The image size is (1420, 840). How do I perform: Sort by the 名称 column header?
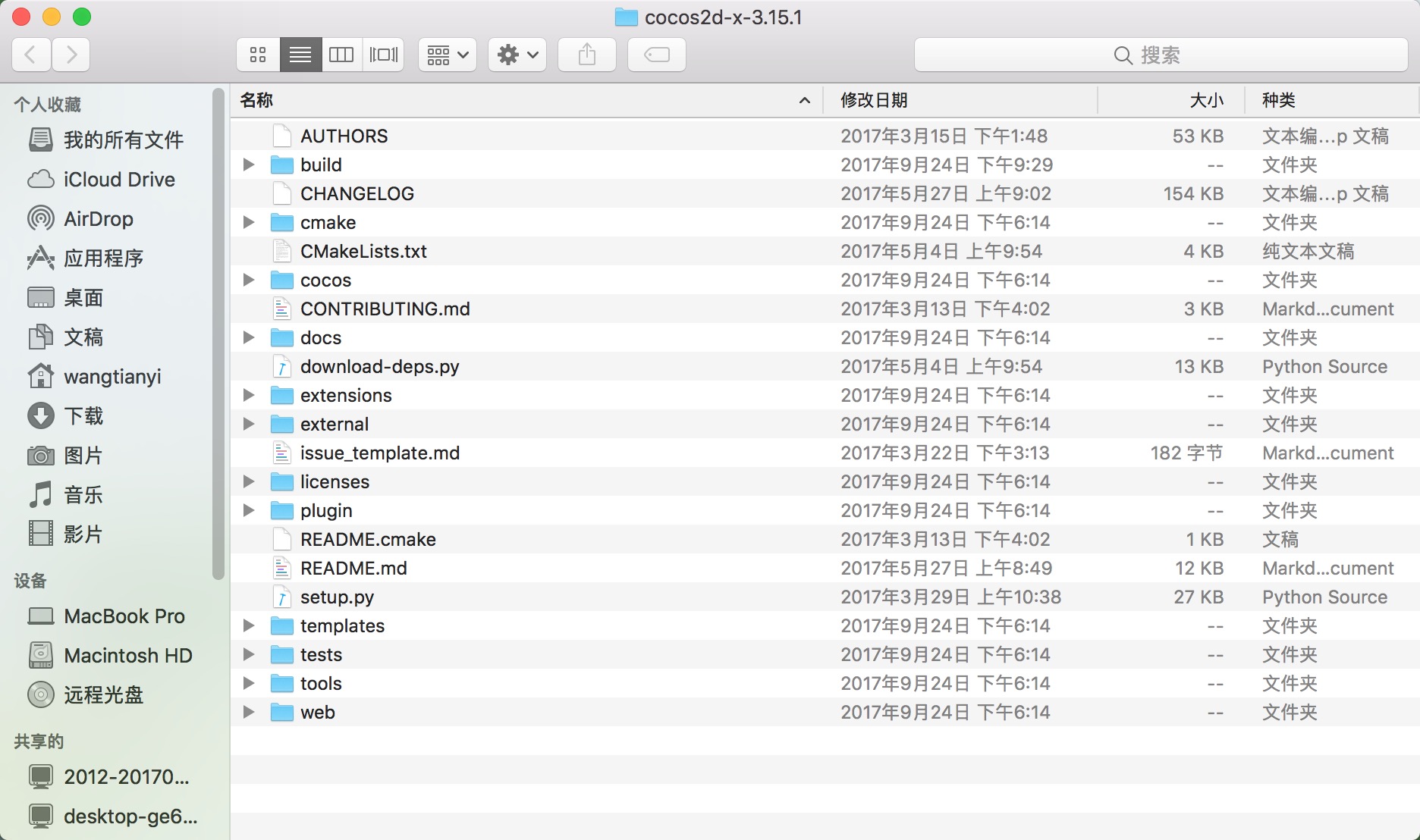[526, 100]
